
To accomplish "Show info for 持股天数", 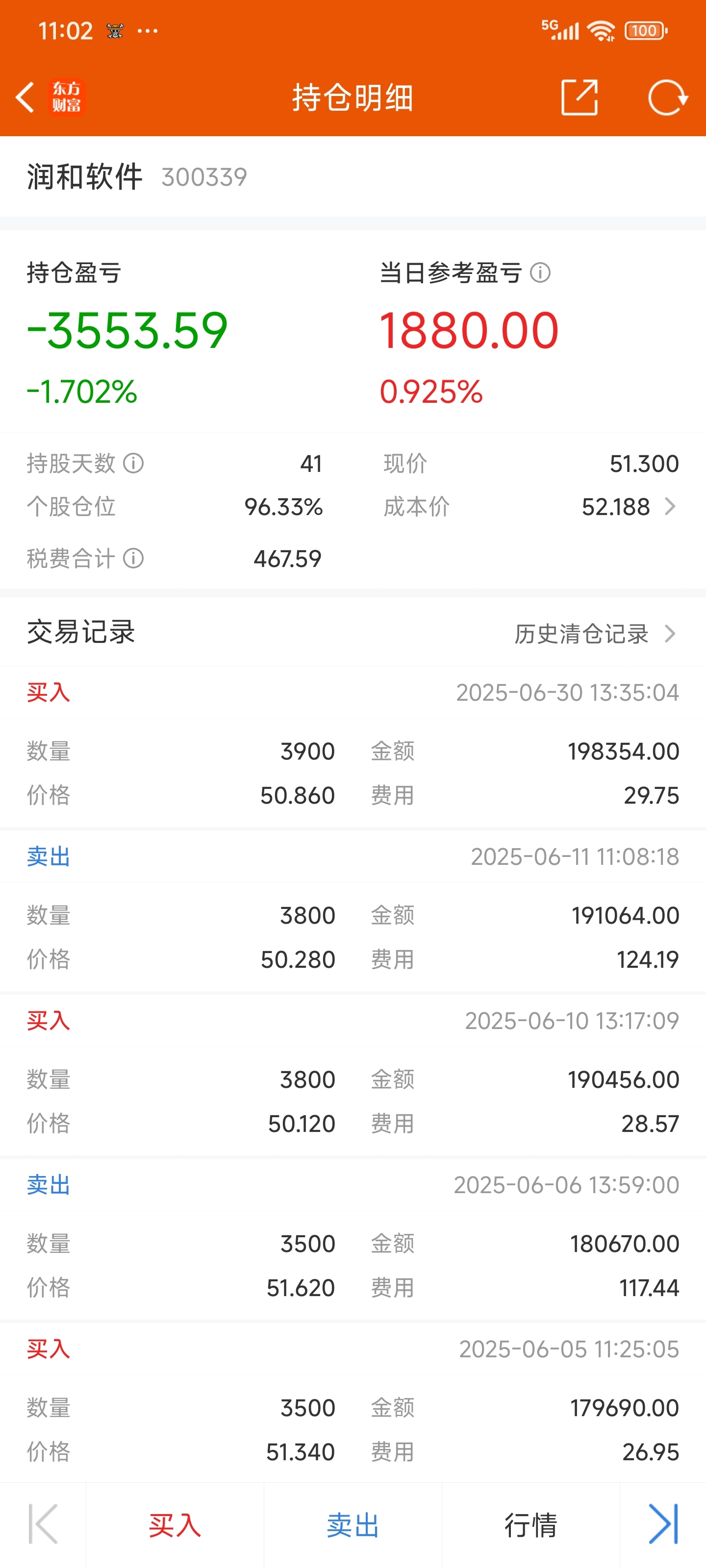I will coord(133,464).
